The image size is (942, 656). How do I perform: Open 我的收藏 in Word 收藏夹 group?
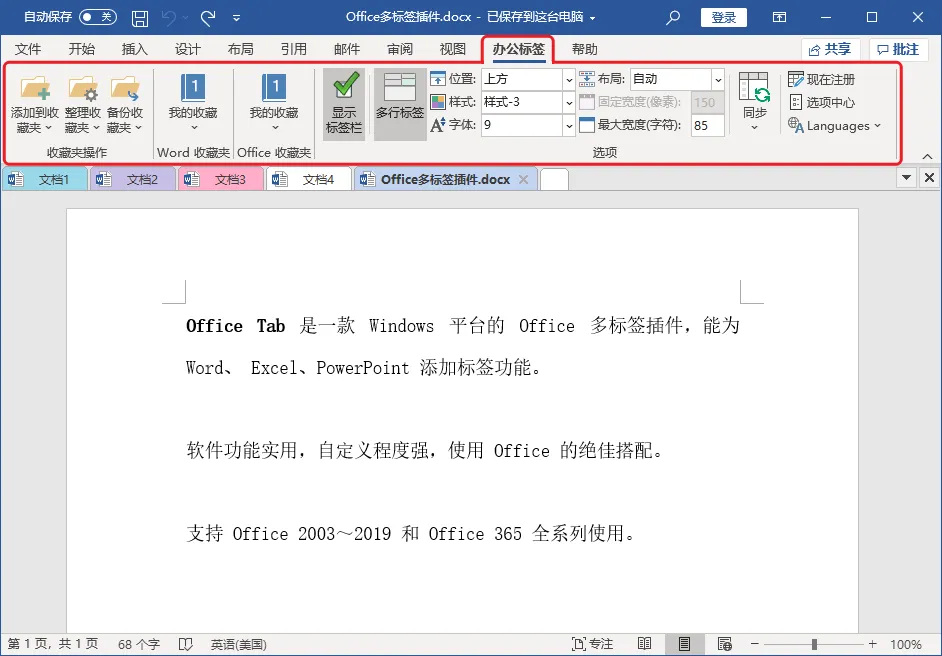(x=193, y=102)
